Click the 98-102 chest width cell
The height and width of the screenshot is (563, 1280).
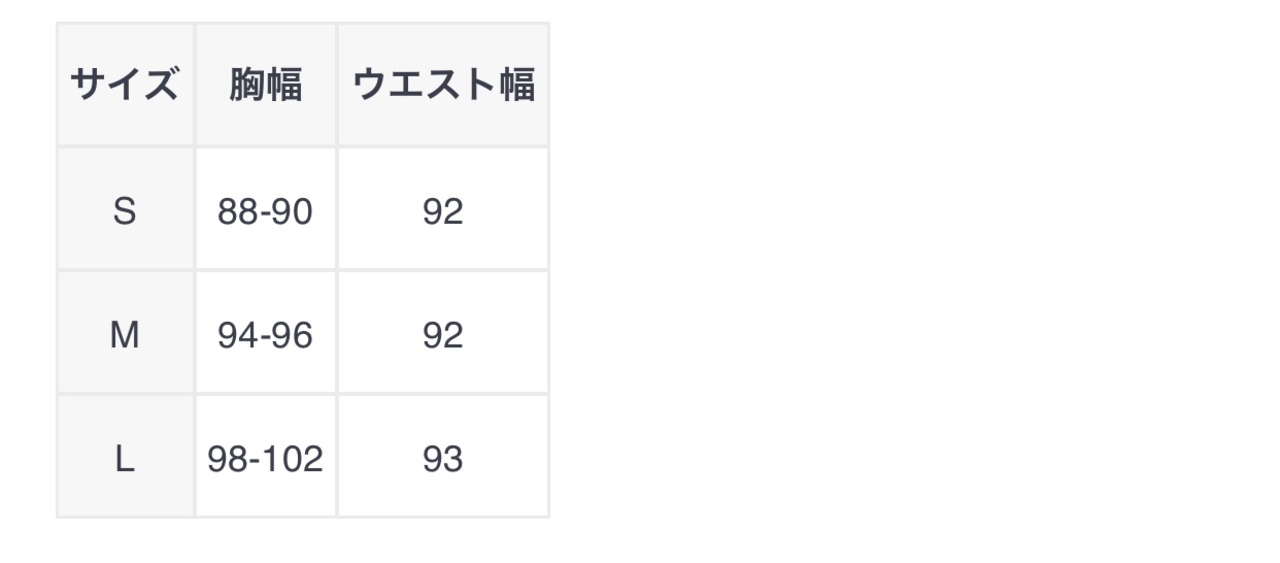[266, 459]
